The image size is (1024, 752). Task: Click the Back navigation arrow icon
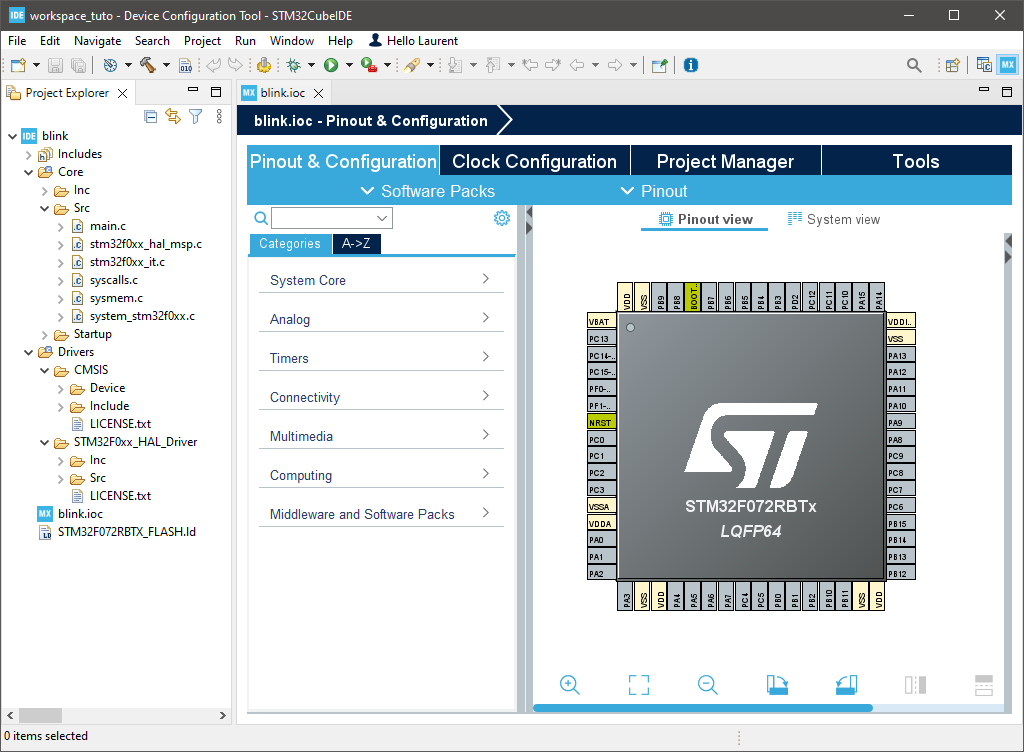(x=577, y=65)
